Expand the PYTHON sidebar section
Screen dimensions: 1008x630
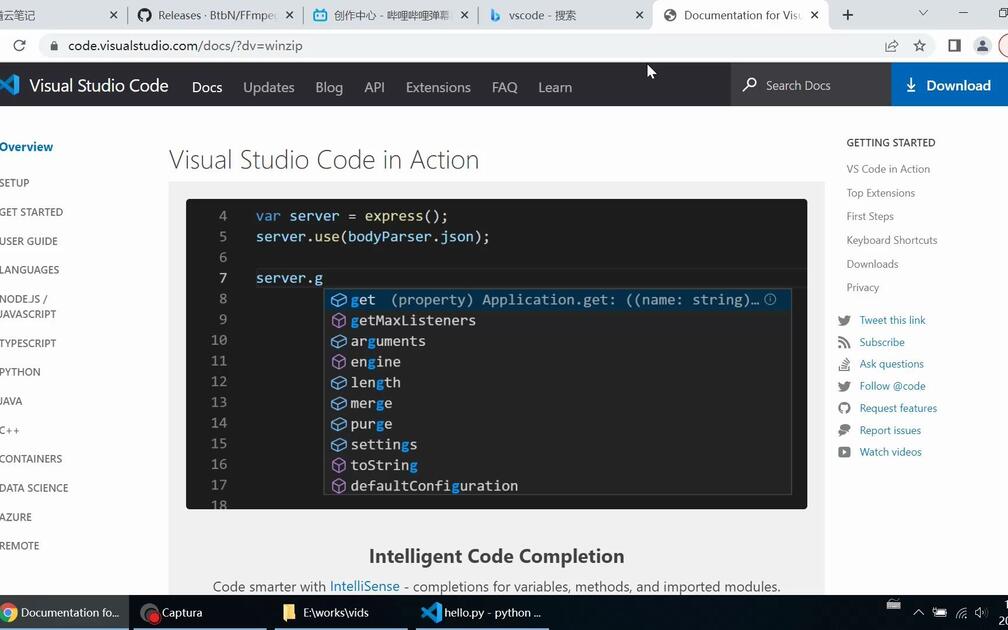[21, 372]
